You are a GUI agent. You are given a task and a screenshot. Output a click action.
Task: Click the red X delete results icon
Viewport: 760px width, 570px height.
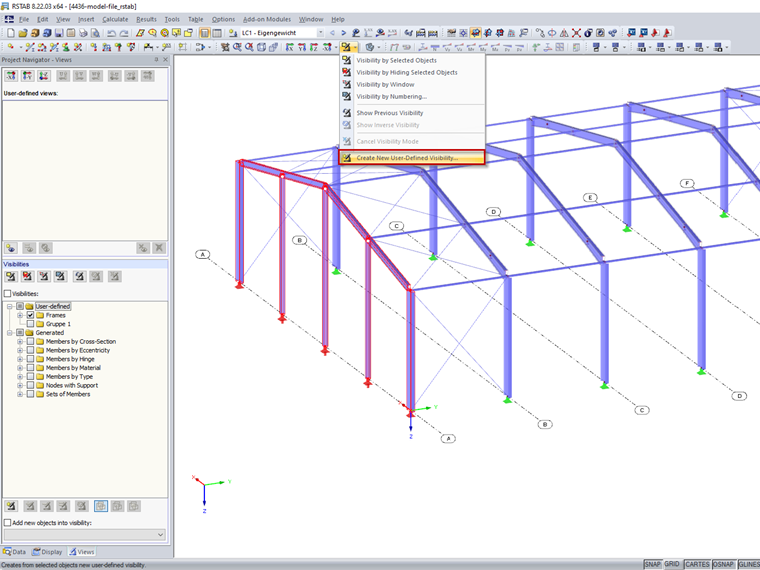576,33
